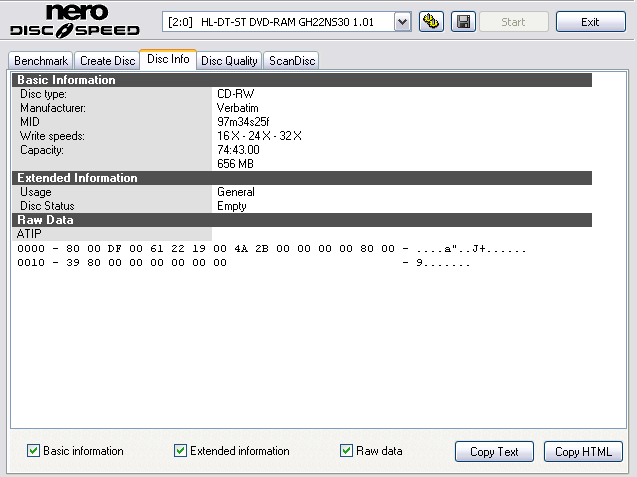Expand the HL-DT-ST DVD-RAM drive dropdown
Screen dimensions: 637x477
(x=401, y=22)
